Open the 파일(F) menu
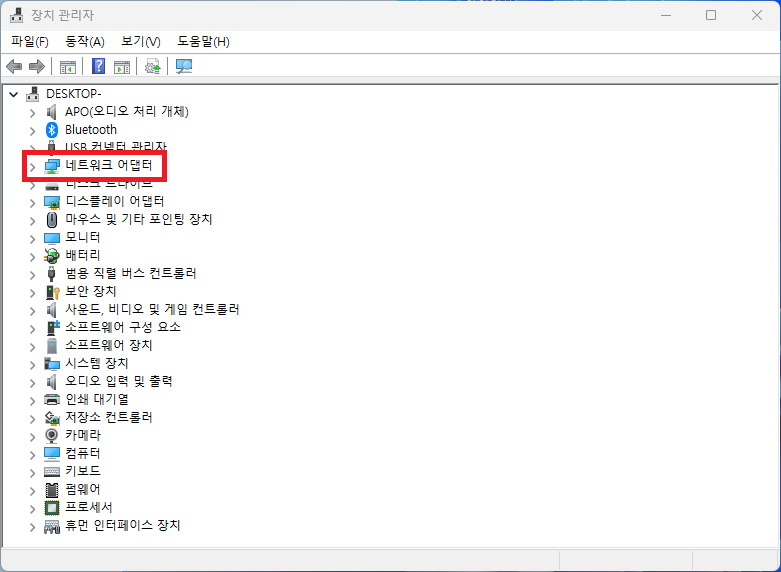Image resolution: width=781 pixels, height=572 pixels. (x=30, y=42)
